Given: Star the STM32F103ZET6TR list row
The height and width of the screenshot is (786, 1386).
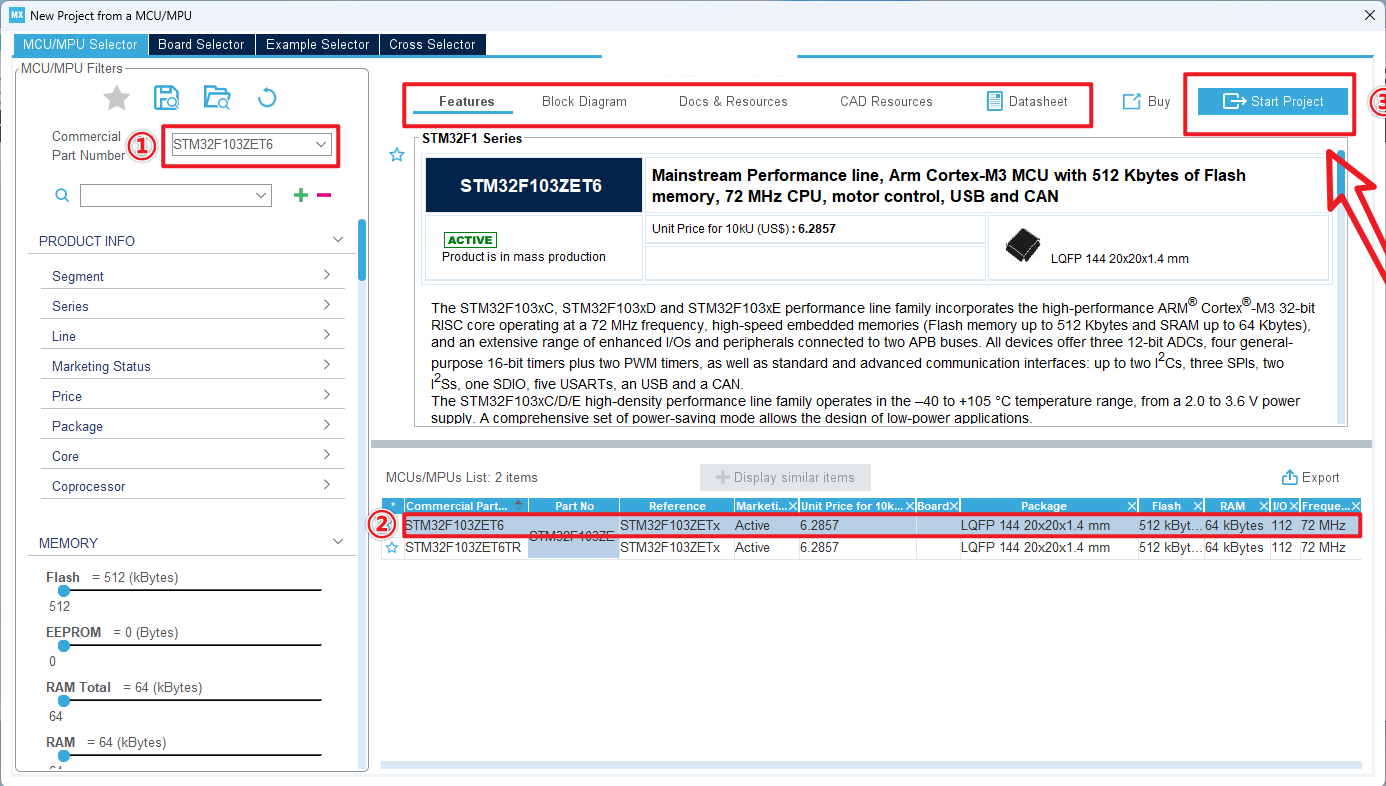Looking at the screenshot, I should [392, 548].
